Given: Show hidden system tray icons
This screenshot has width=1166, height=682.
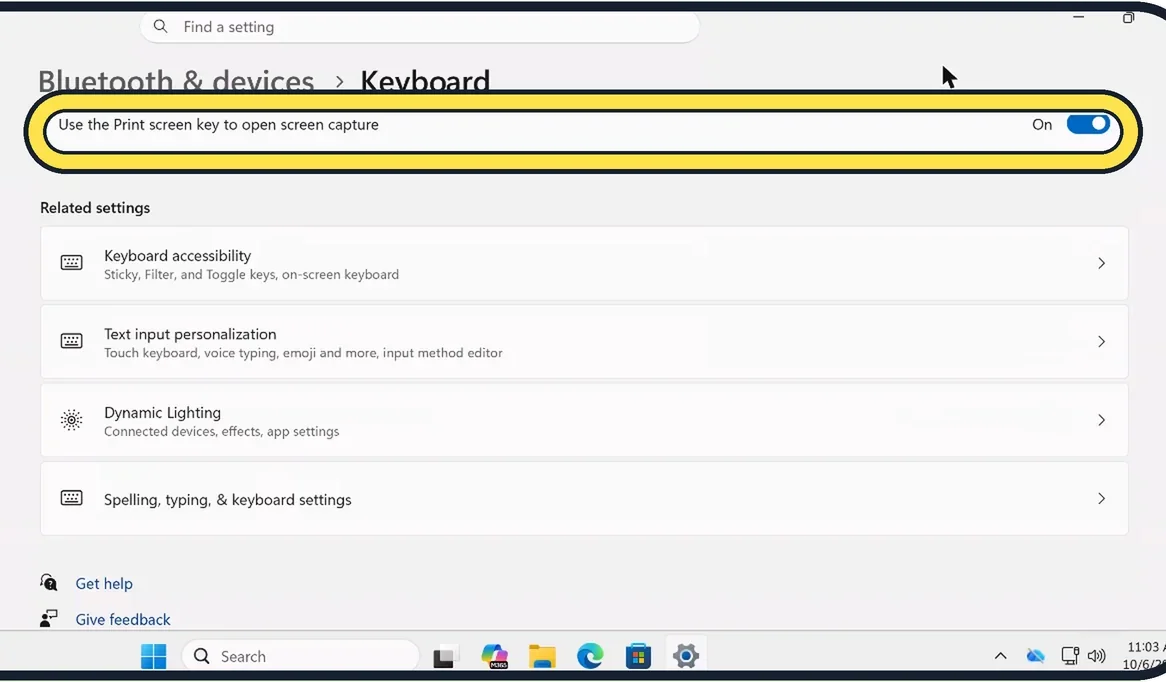Looking at the screenshot, I should pos(1001,656).
